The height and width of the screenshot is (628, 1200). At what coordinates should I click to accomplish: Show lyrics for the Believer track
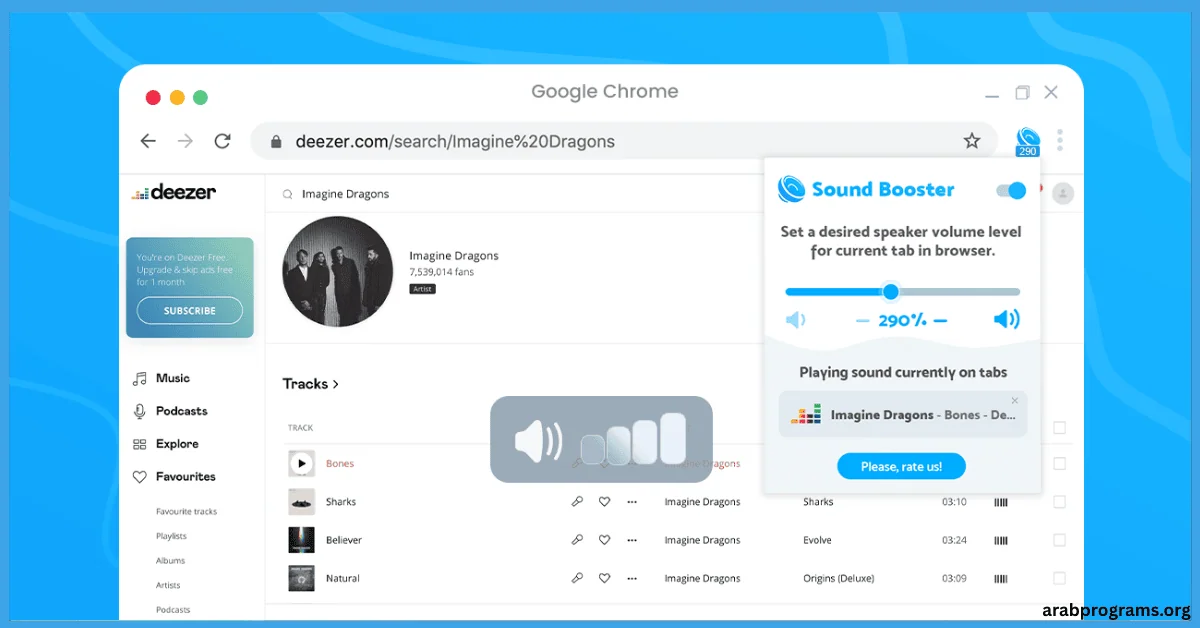(577, 540)
